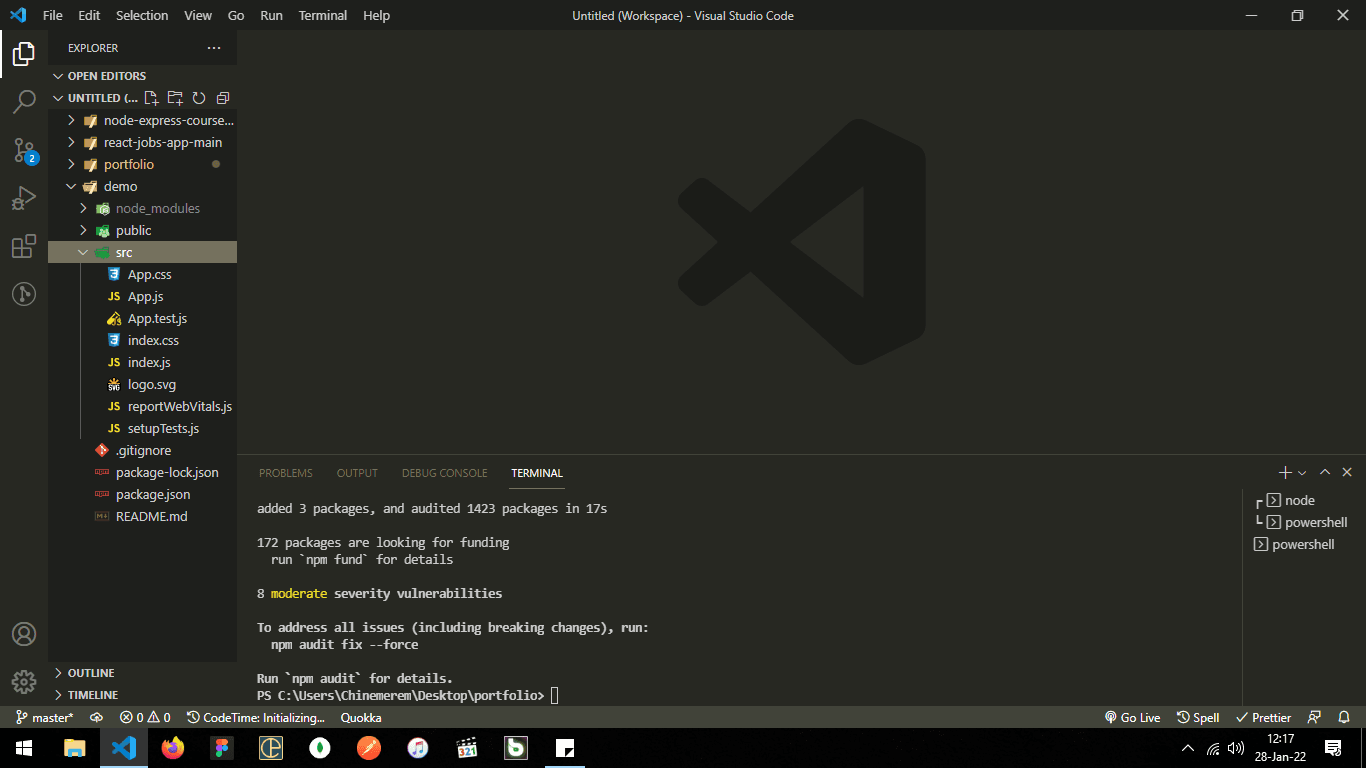Toggle Spell checker in status bar
1366x768 pixels.
[1198, 717]
